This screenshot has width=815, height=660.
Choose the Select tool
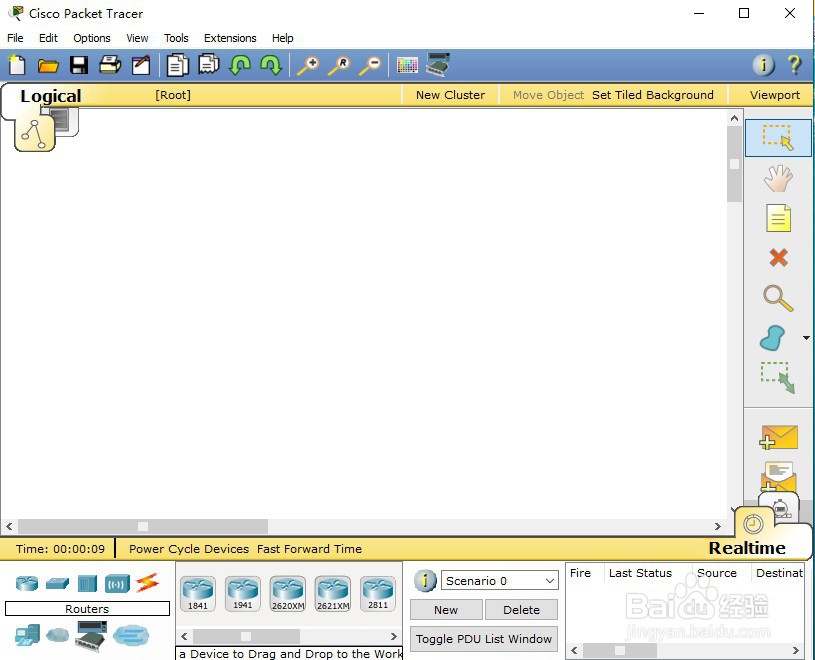pos(778,138)
